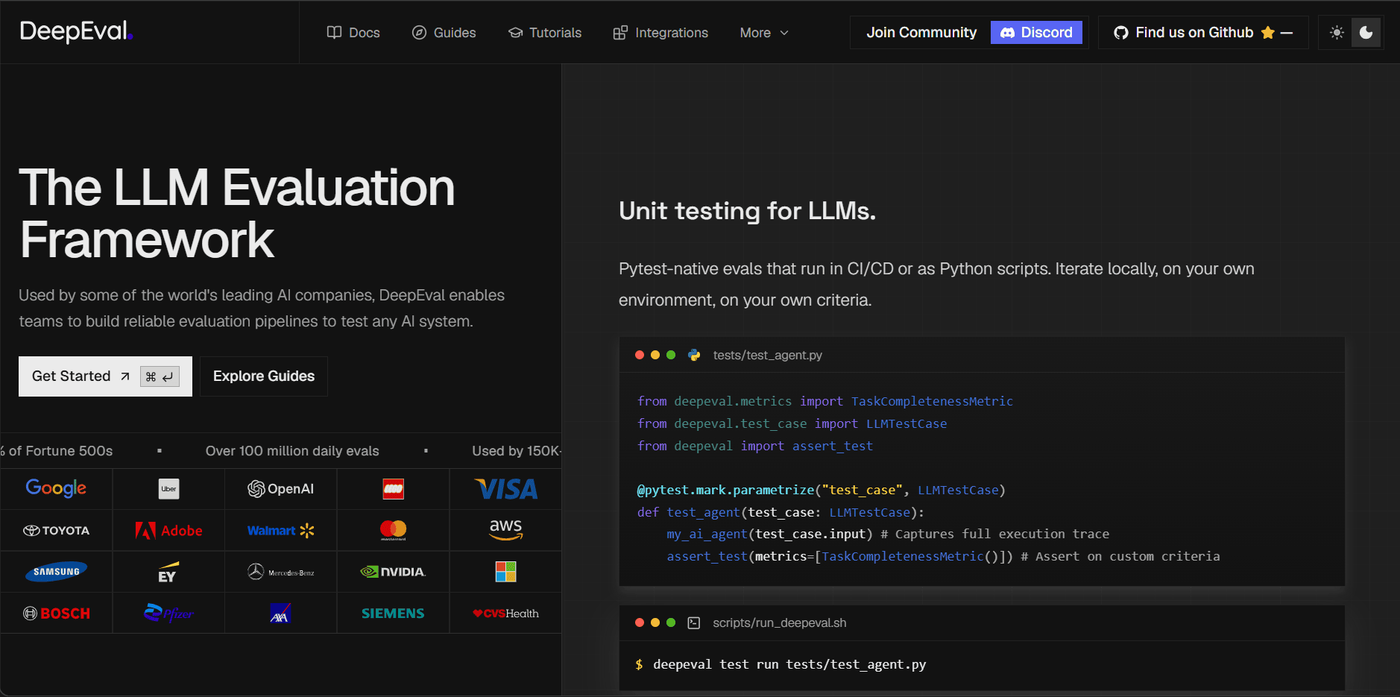1400x697 pixels.
Task: Click the terminal icon beside run_deepeval.sh
Action: pos(694,623)
